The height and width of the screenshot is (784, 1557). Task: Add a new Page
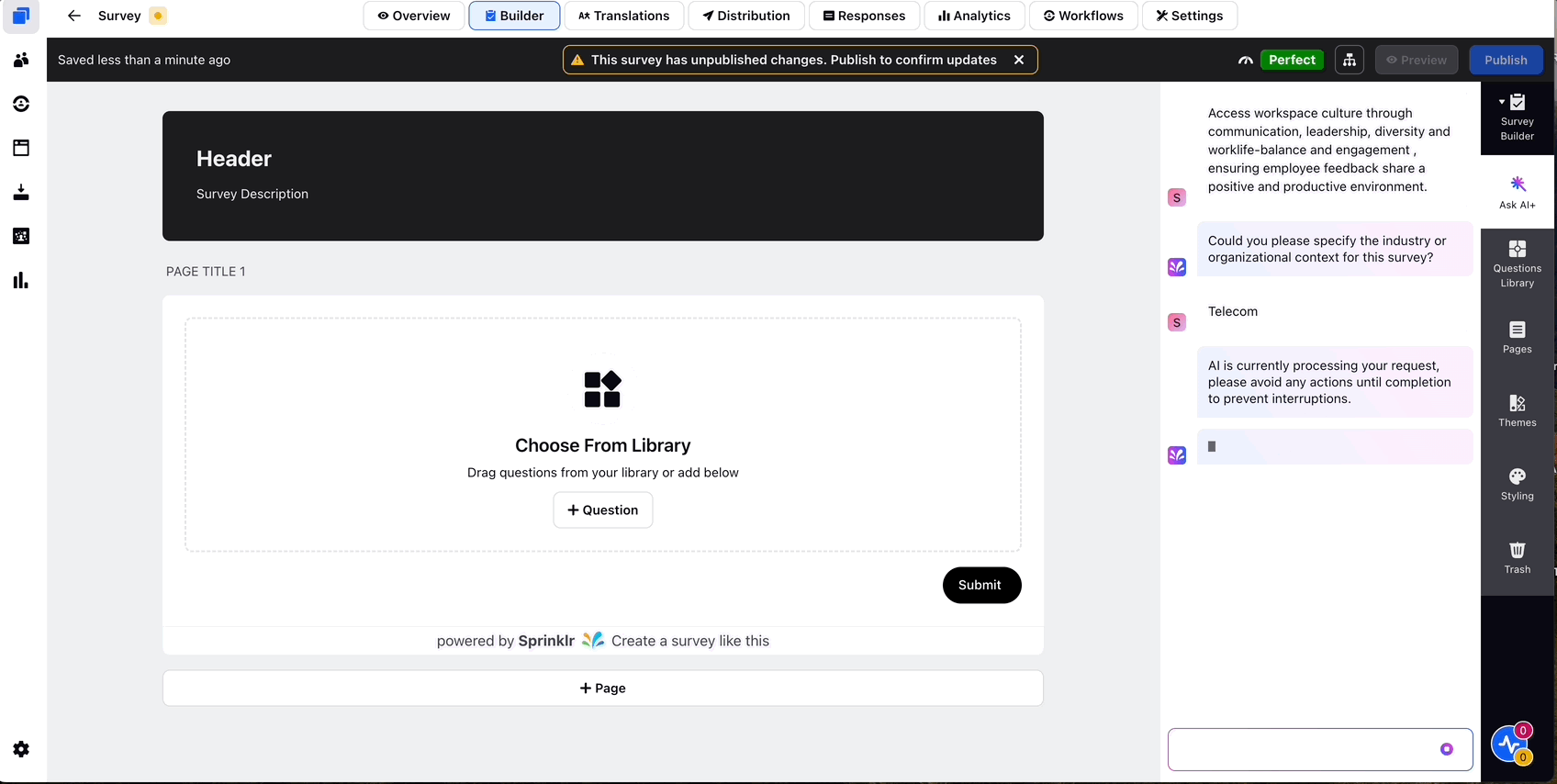[x=602, y=689]
